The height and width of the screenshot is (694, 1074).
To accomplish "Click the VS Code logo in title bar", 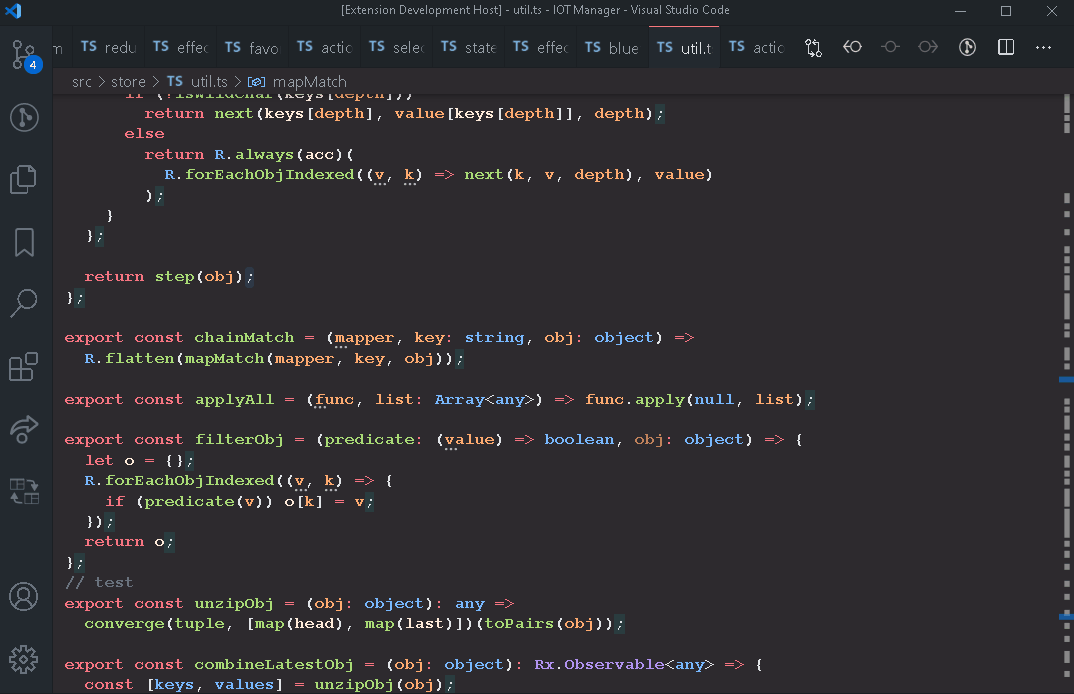I will point(13,11).
